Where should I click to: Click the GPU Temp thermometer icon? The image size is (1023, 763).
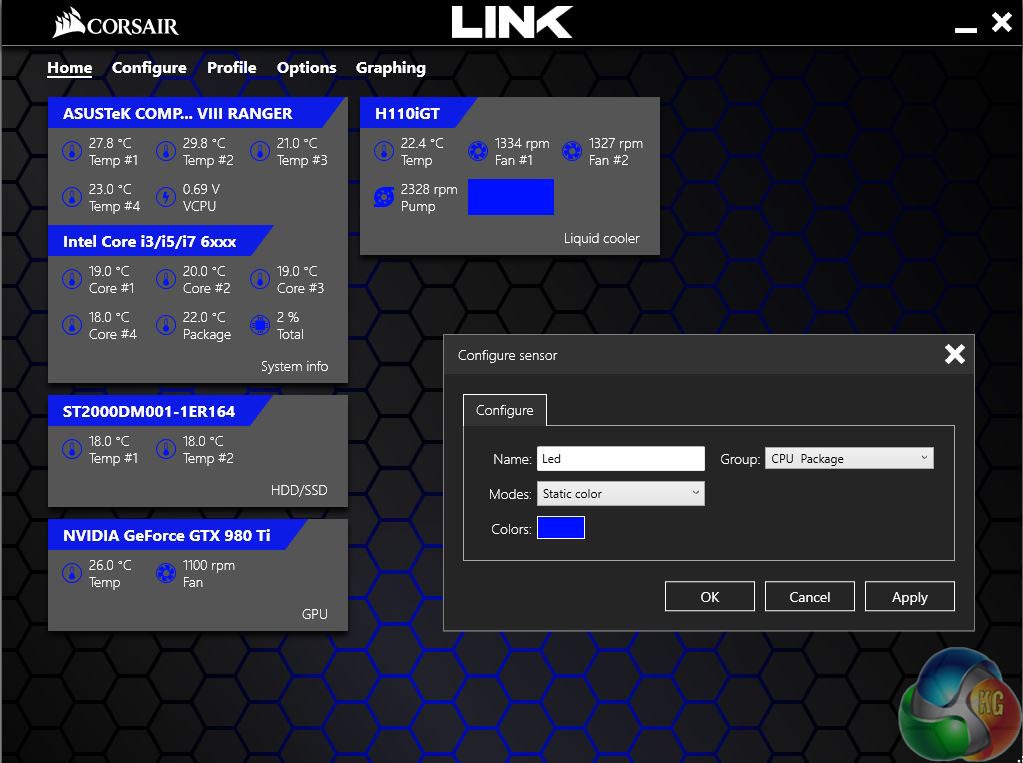pos(72,573)
